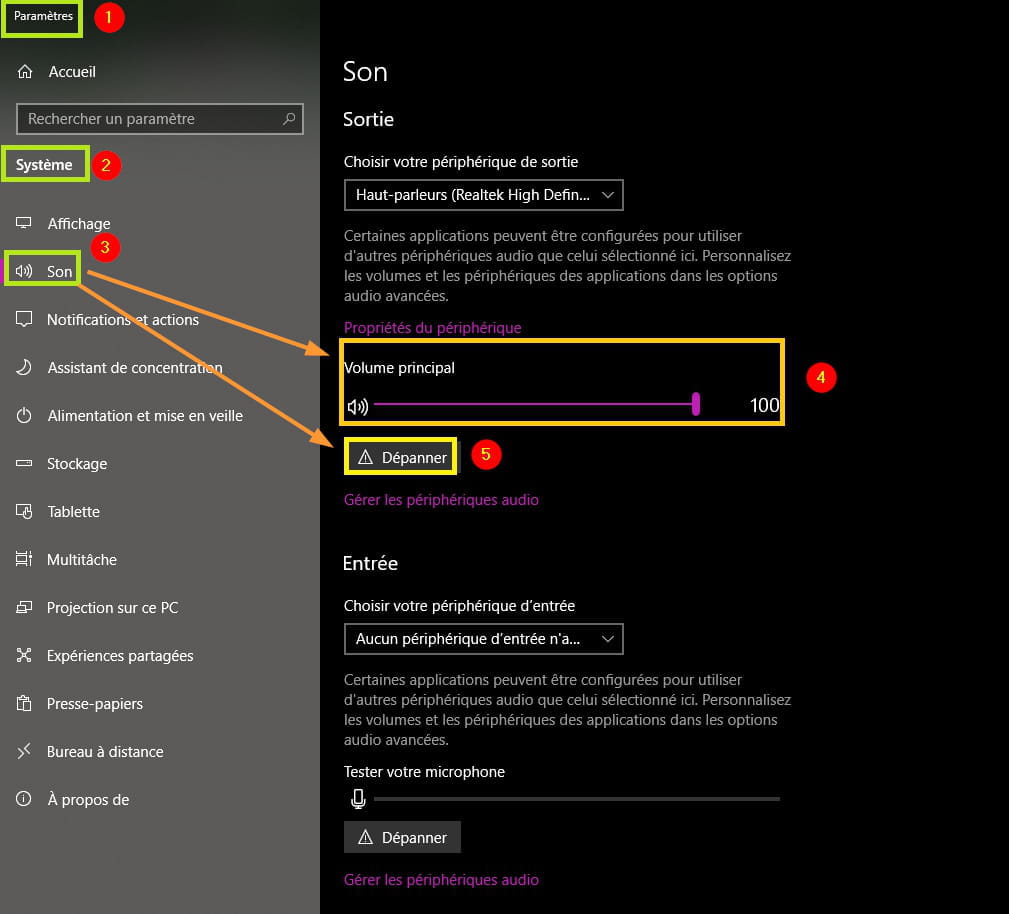Open Gérer les périphériques audio under Entrée
Screen dimensions: 1009x914
click(441, 879)
